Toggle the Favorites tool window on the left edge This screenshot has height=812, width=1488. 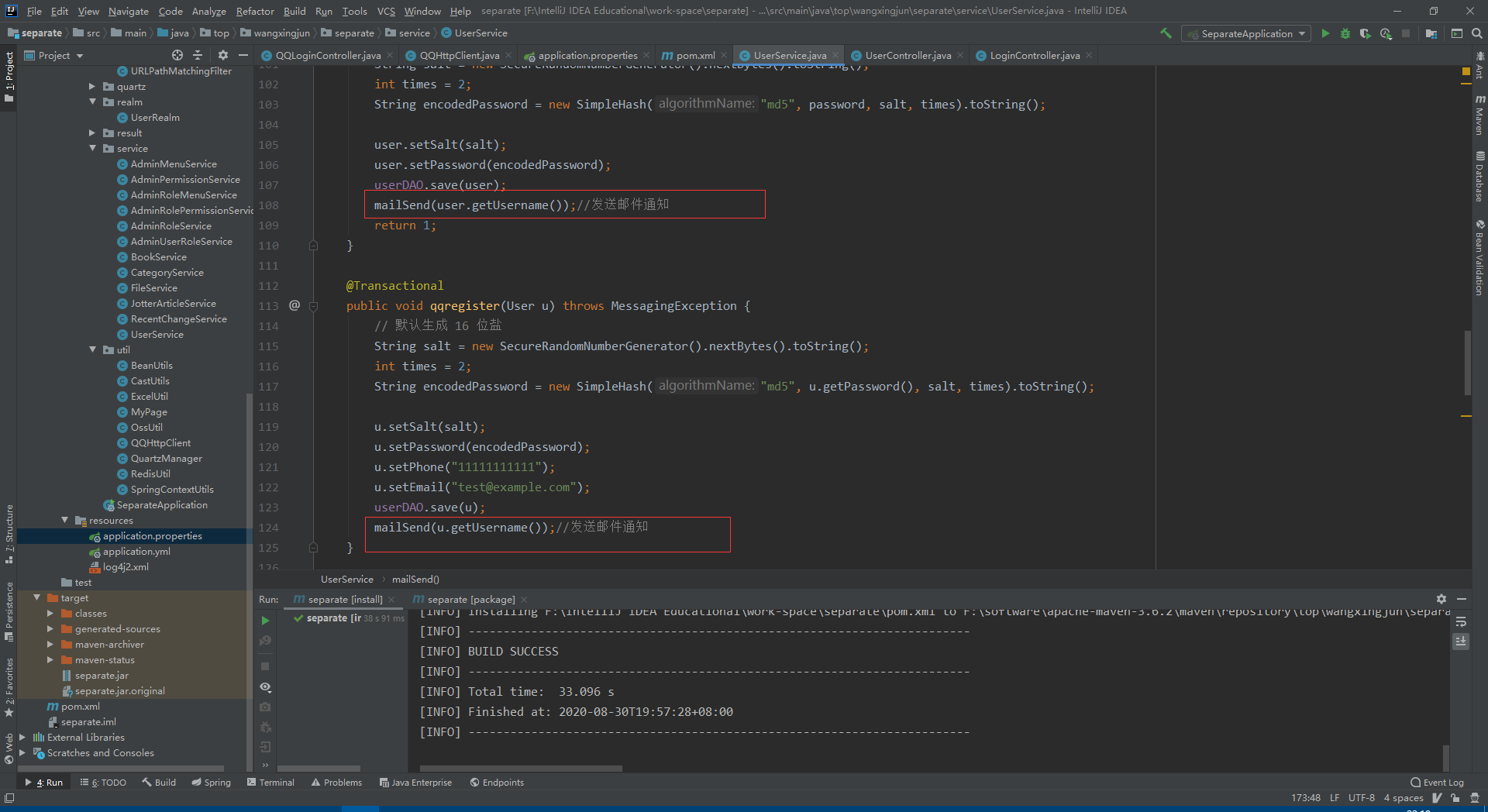9,688
